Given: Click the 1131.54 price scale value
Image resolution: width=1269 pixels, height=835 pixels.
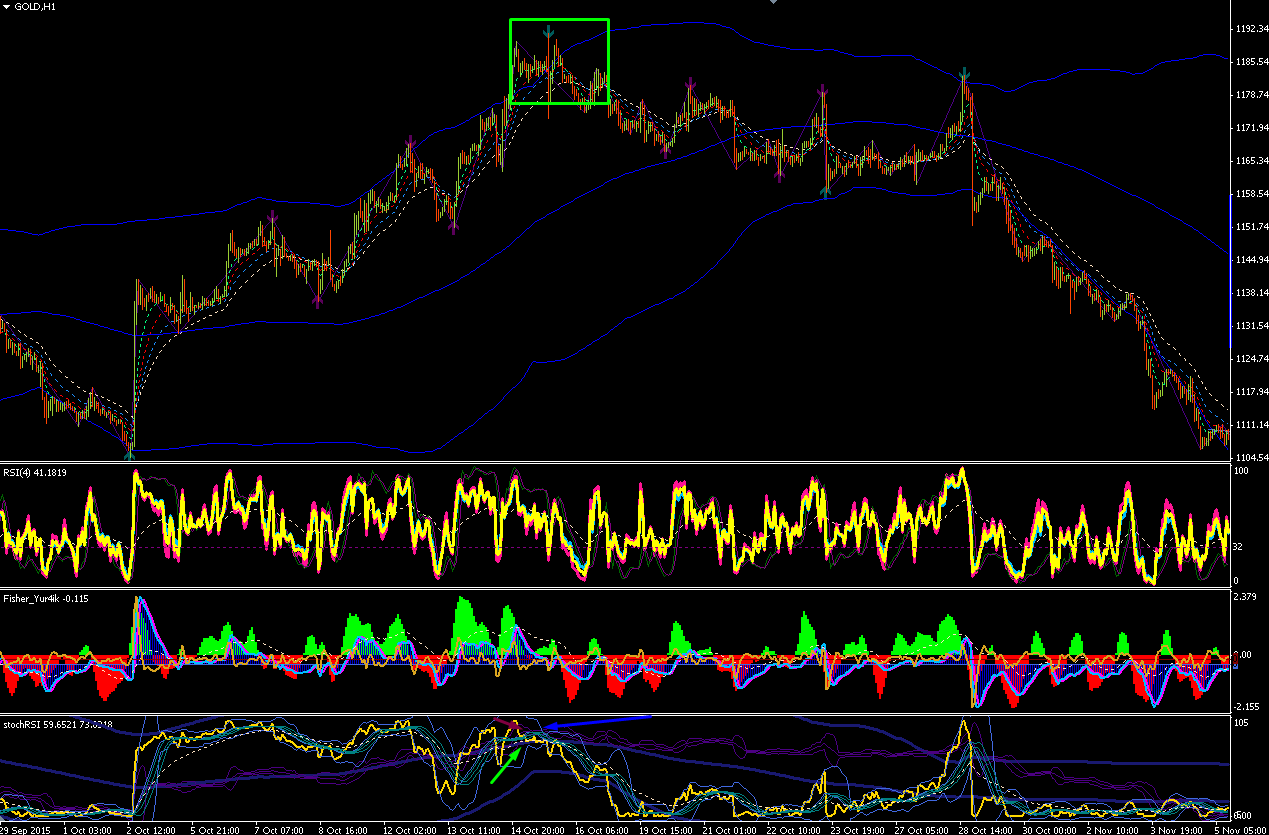Looking at the screenshot, I should (1251, 326).
